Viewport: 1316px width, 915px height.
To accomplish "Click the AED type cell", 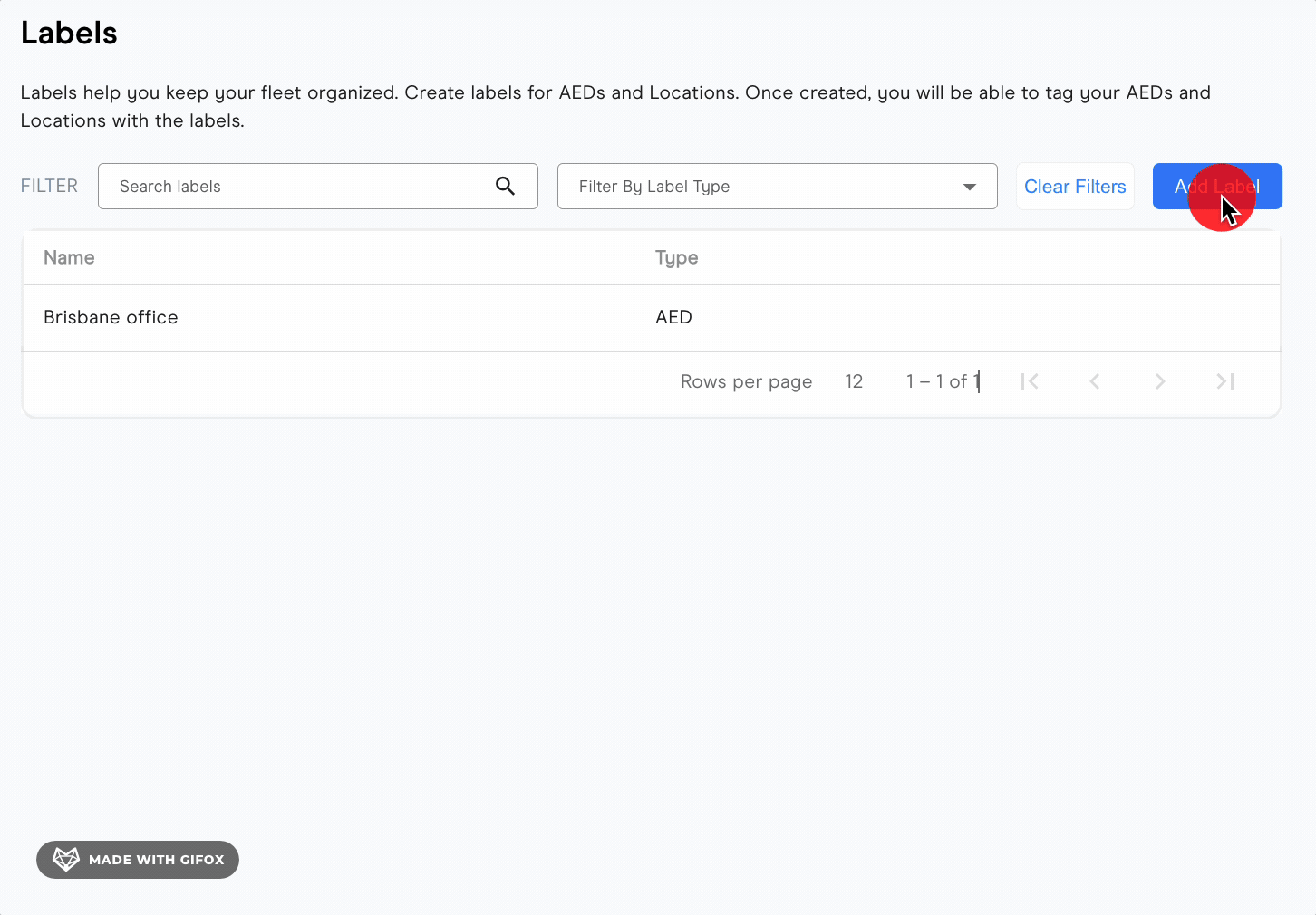I will point(673,317).
